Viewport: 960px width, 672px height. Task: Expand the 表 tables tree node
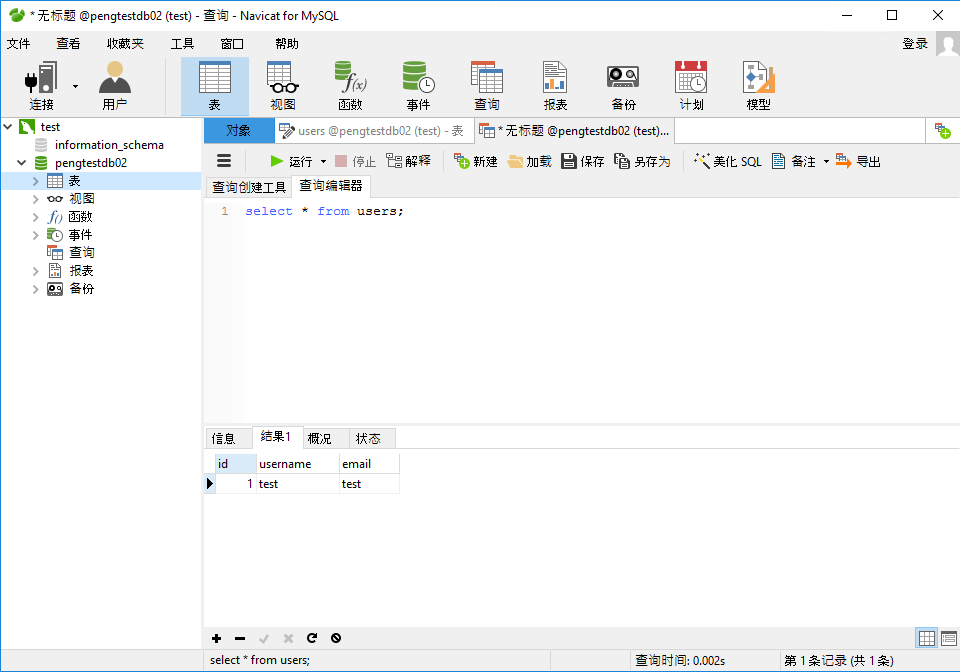[36, 181]
